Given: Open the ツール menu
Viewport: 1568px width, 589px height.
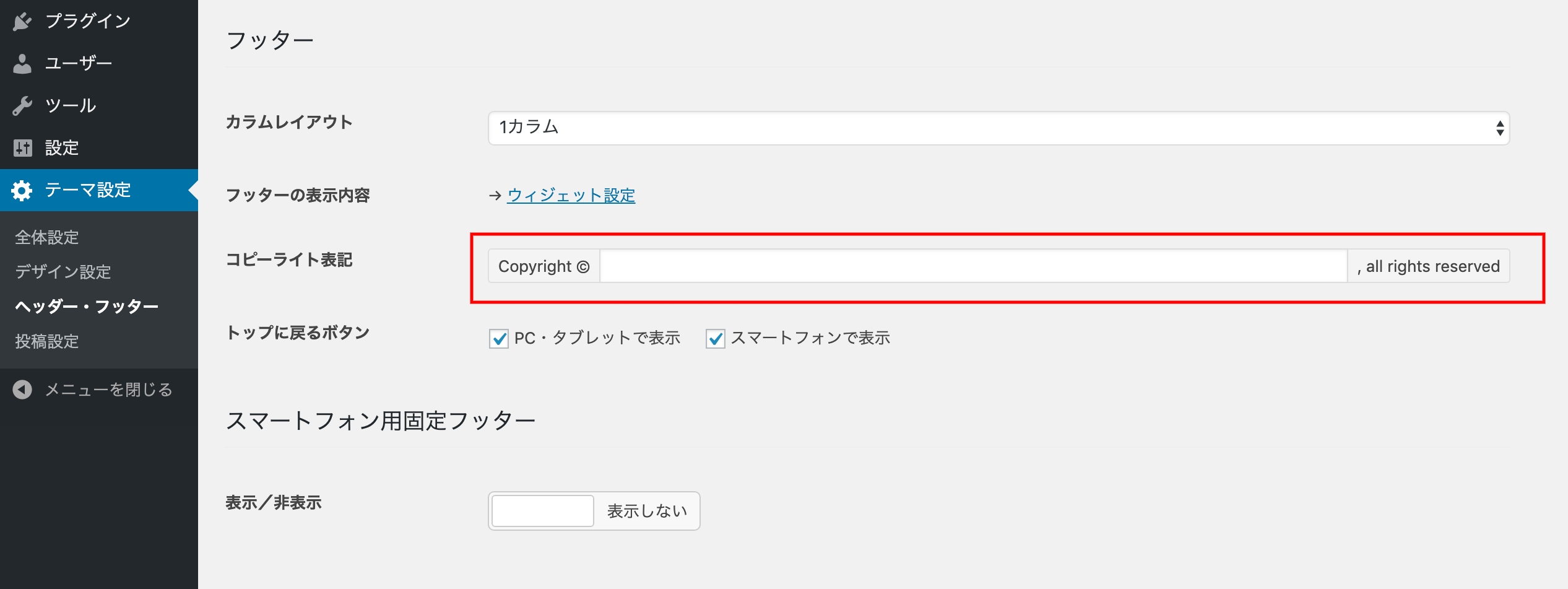Looking at the screenshot, I should (71, 106).
